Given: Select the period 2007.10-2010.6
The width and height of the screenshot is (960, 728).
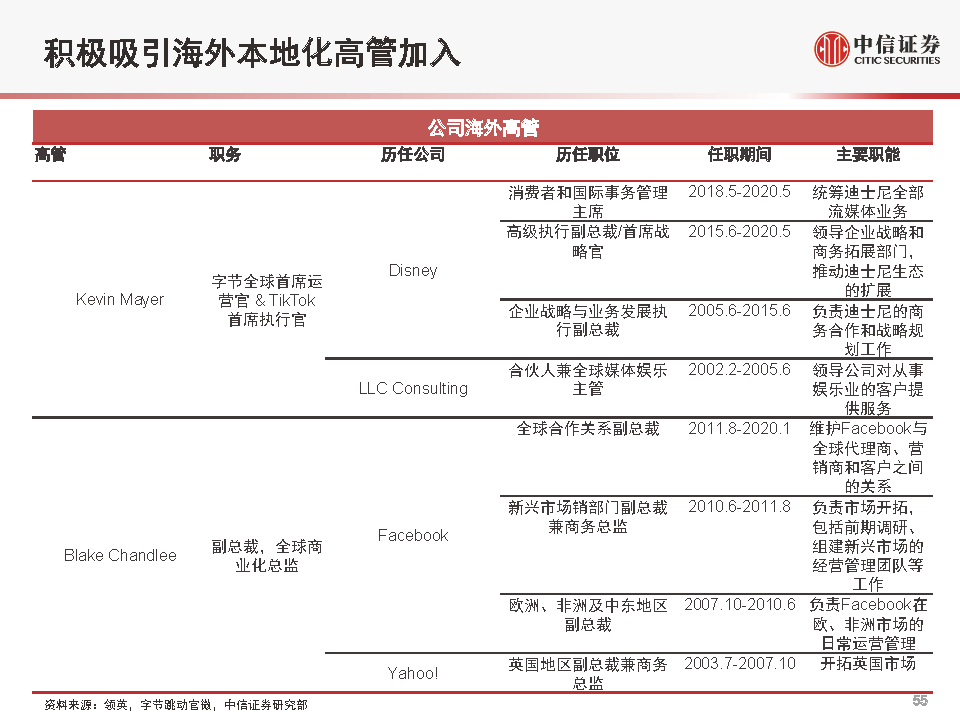Looking at the screenshot, I should (x=740, y=605).
